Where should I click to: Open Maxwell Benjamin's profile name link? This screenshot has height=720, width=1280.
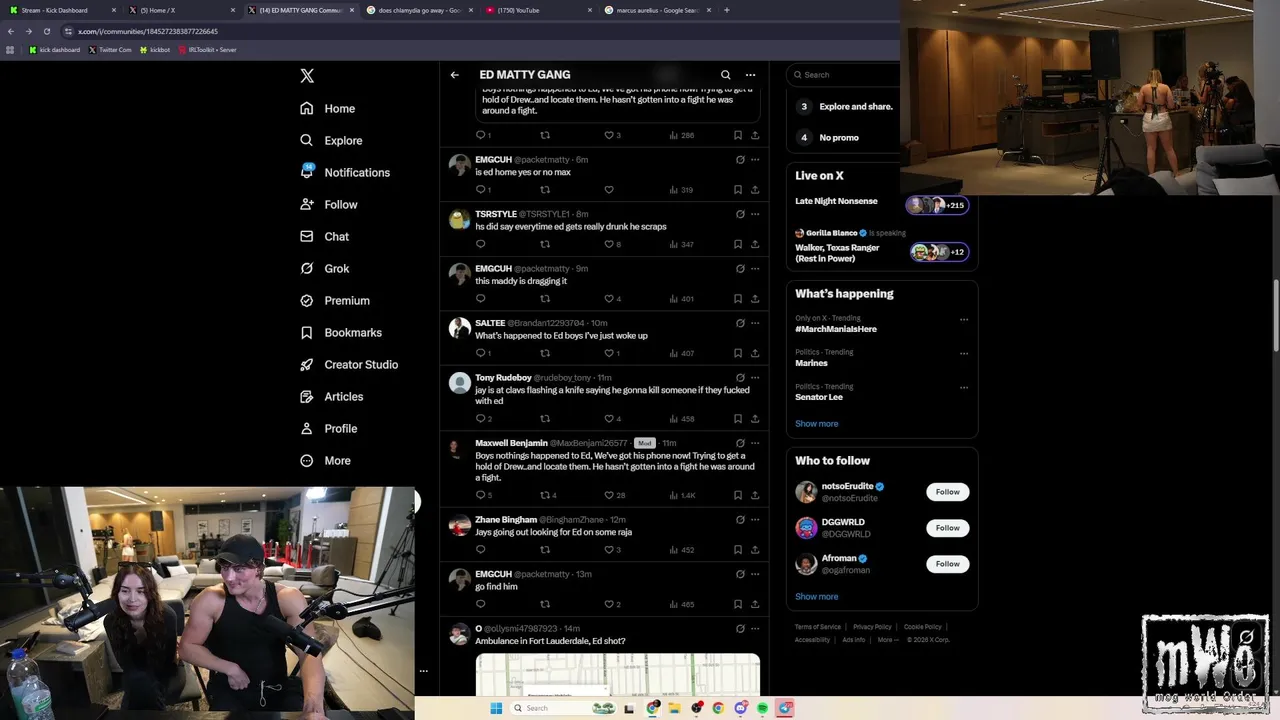coord(511,443)
